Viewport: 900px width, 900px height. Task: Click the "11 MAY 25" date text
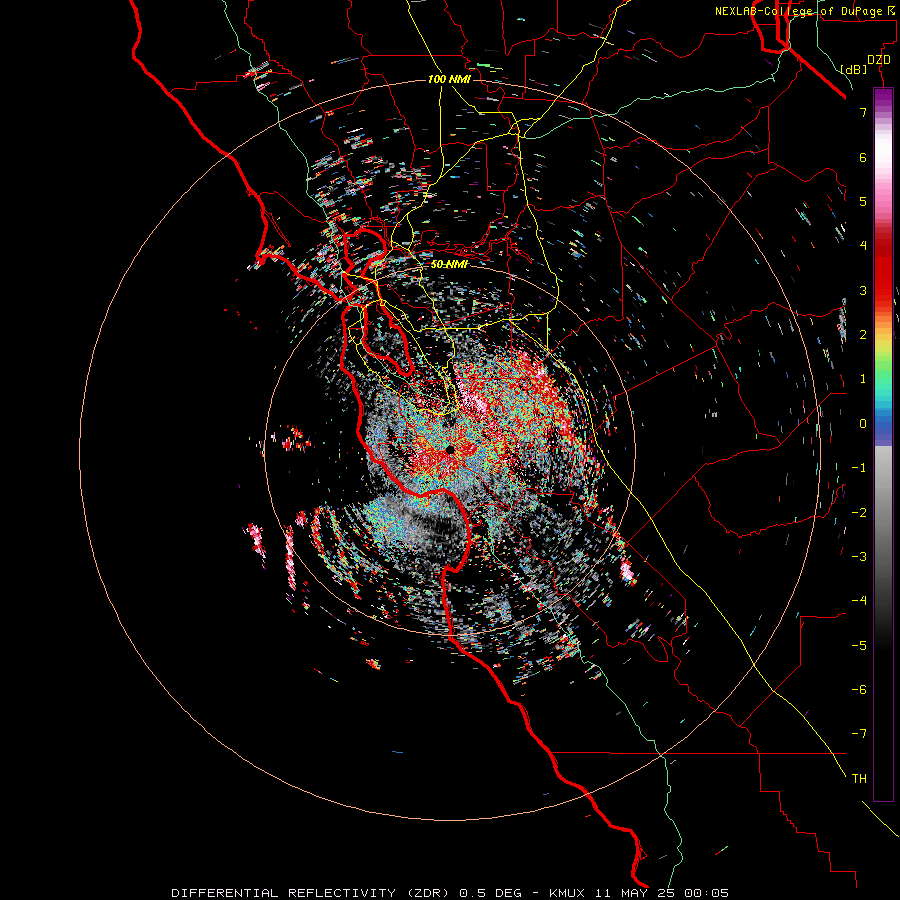coord(637,893)
